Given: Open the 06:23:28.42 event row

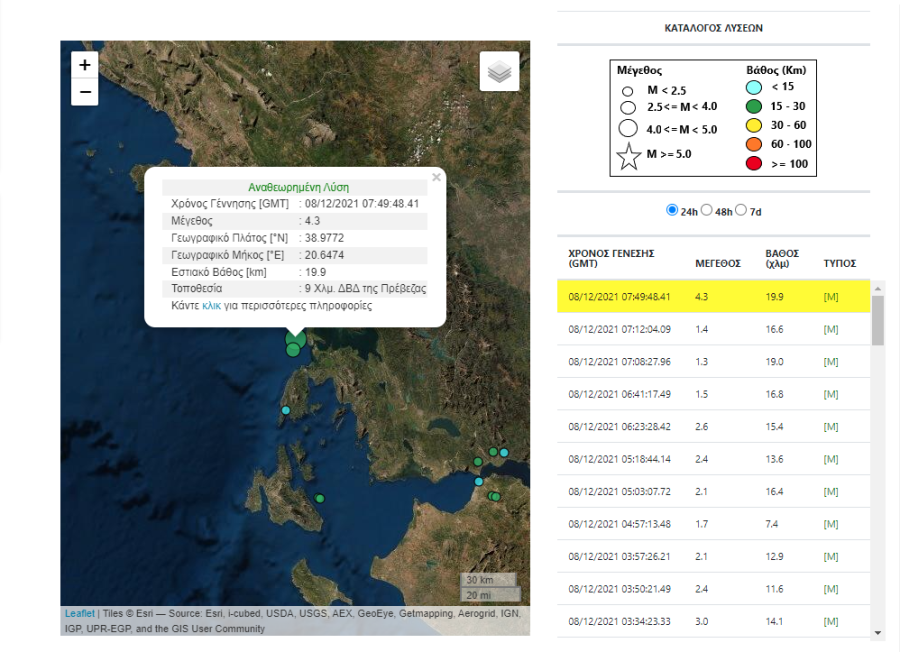Looking at the screenshot, I should point(713,426).
